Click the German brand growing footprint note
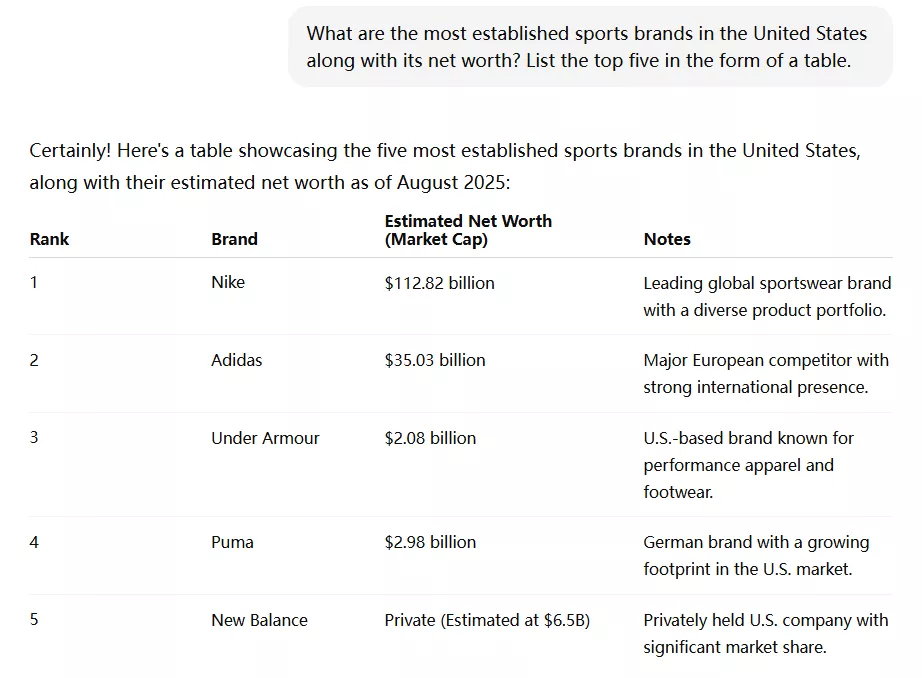 click(x=756, y=556)
